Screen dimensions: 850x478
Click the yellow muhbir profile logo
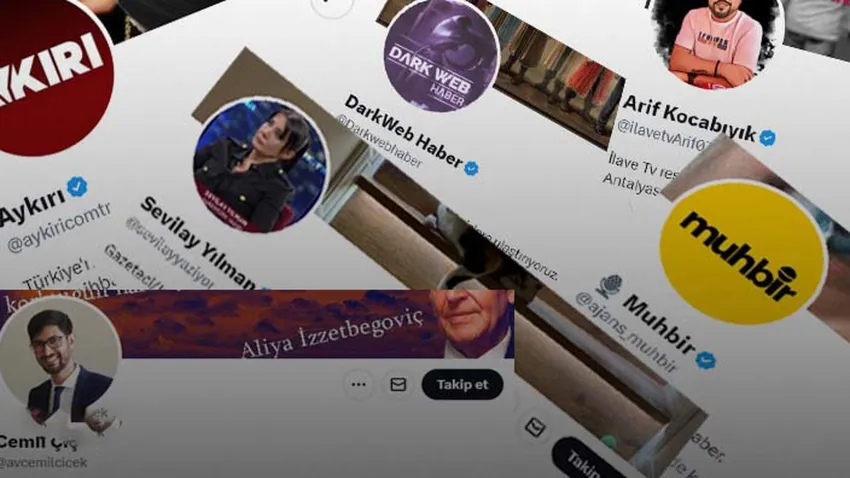pyautogui.click(x=743, y=253)
